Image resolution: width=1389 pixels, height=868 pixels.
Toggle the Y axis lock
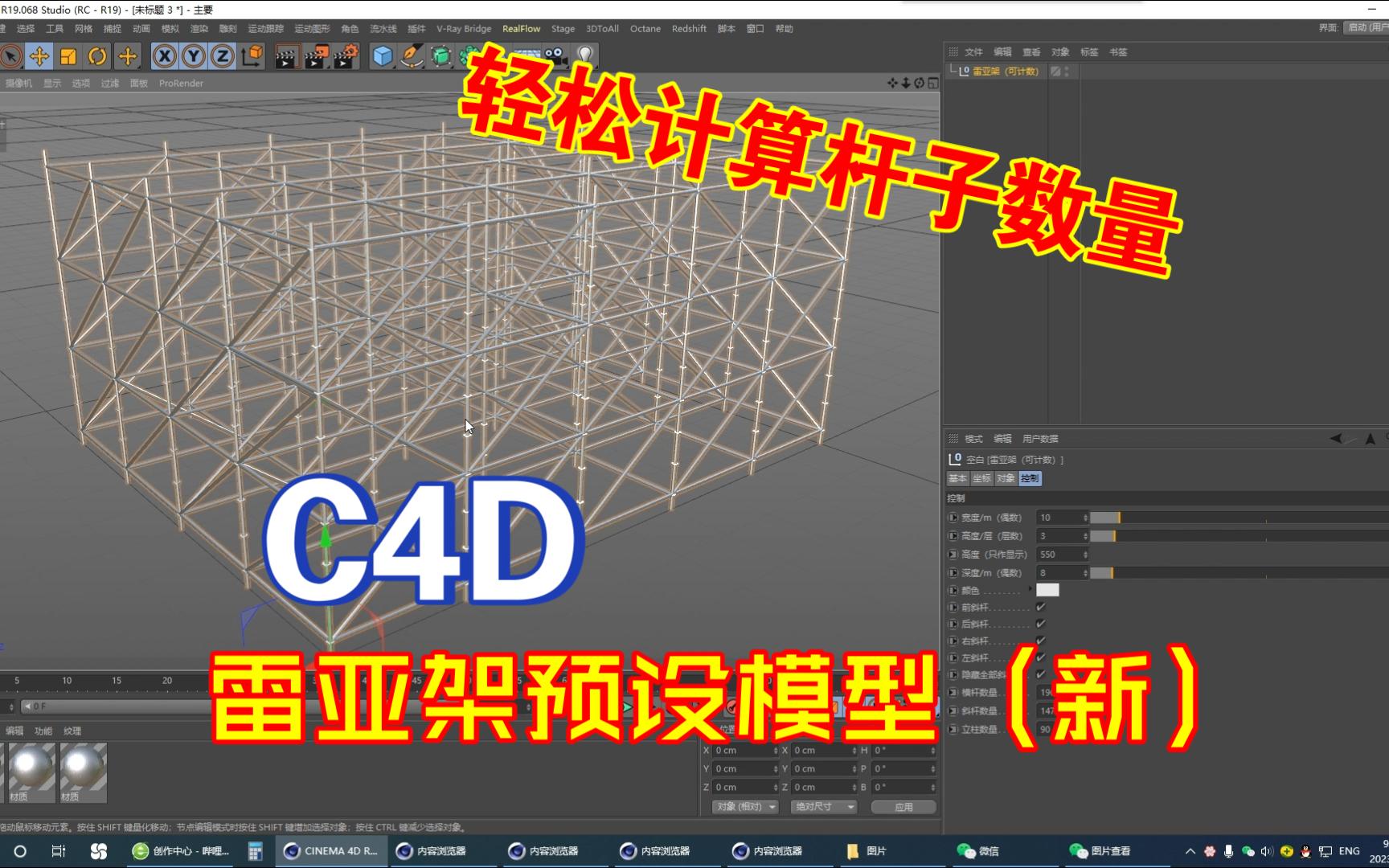coord(194,56)
